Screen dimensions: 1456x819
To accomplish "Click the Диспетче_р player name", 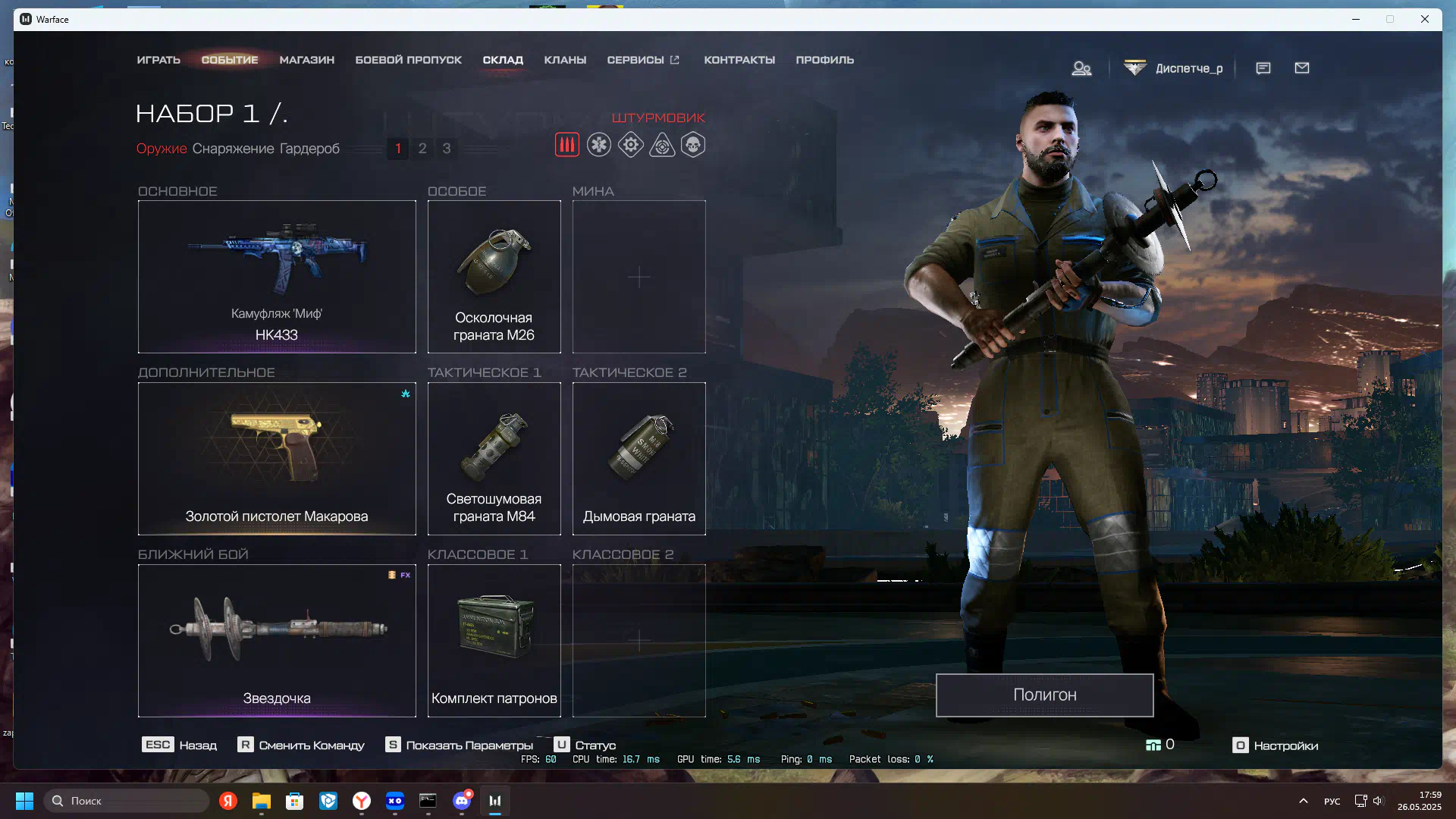I will coord(1189,68).
